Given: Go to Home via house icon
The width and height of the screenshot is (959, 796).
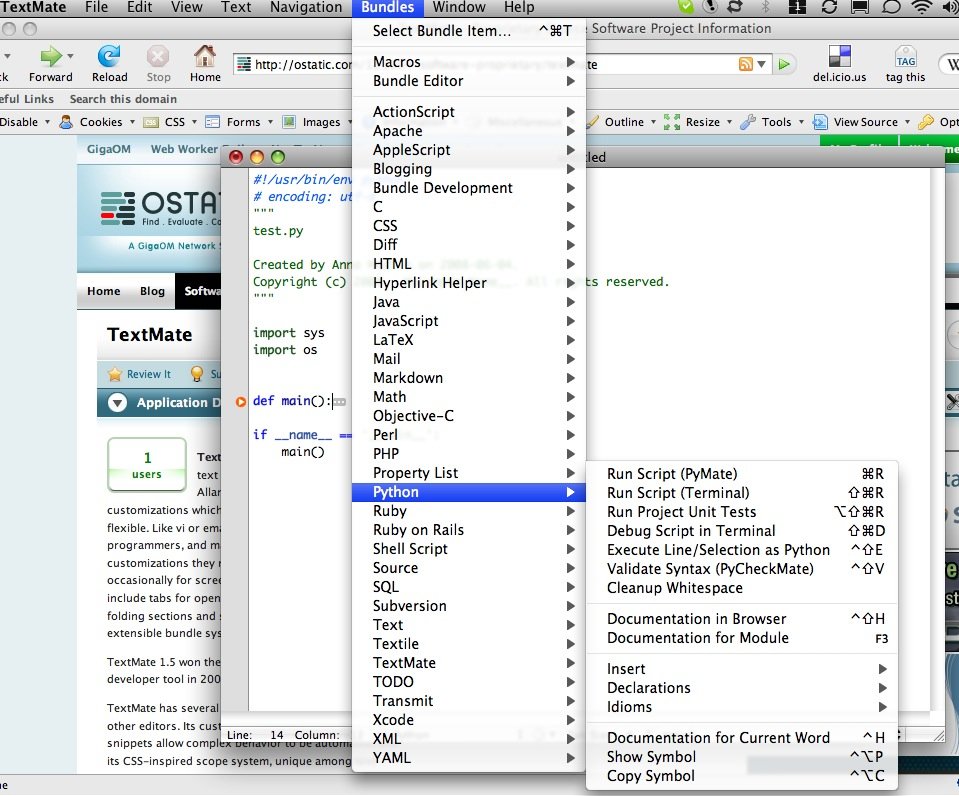Looking at the screenshot, I should pos(205,56).
